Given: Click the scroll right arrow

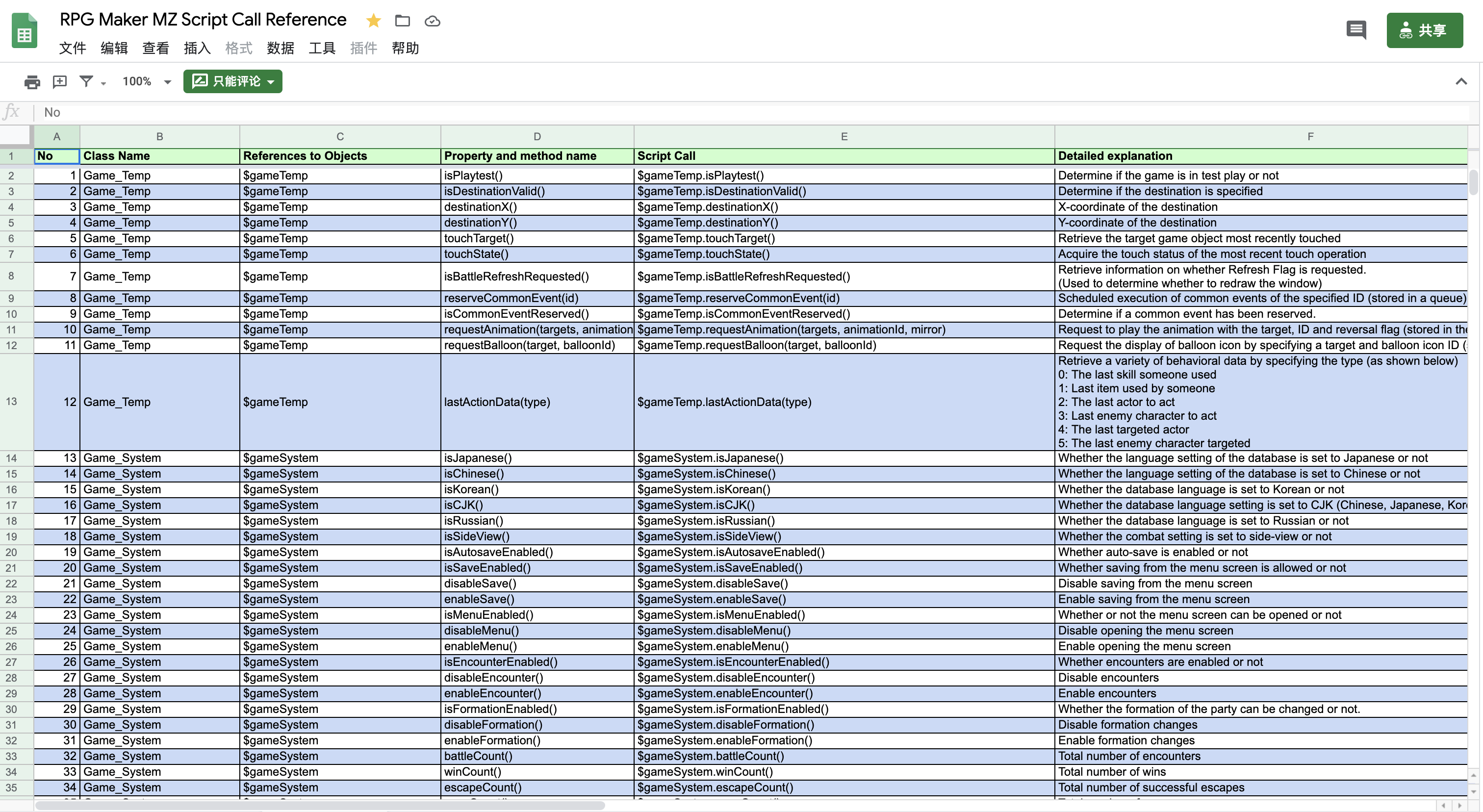Looking at the screenshot, I should click(x=1459, y=806).
